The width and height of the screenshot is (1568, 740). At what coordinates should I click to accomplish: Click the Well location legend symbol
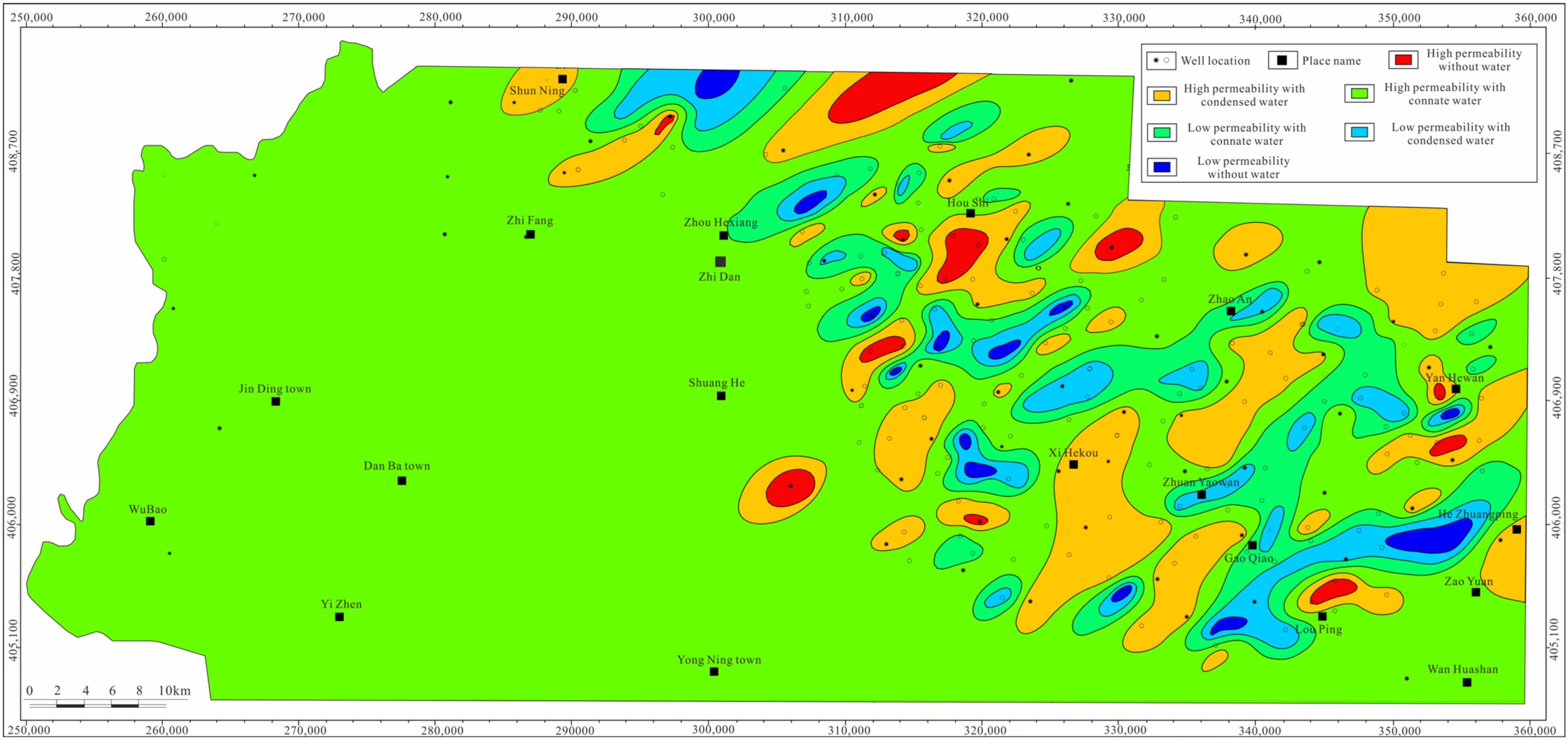coord(1161,60)
